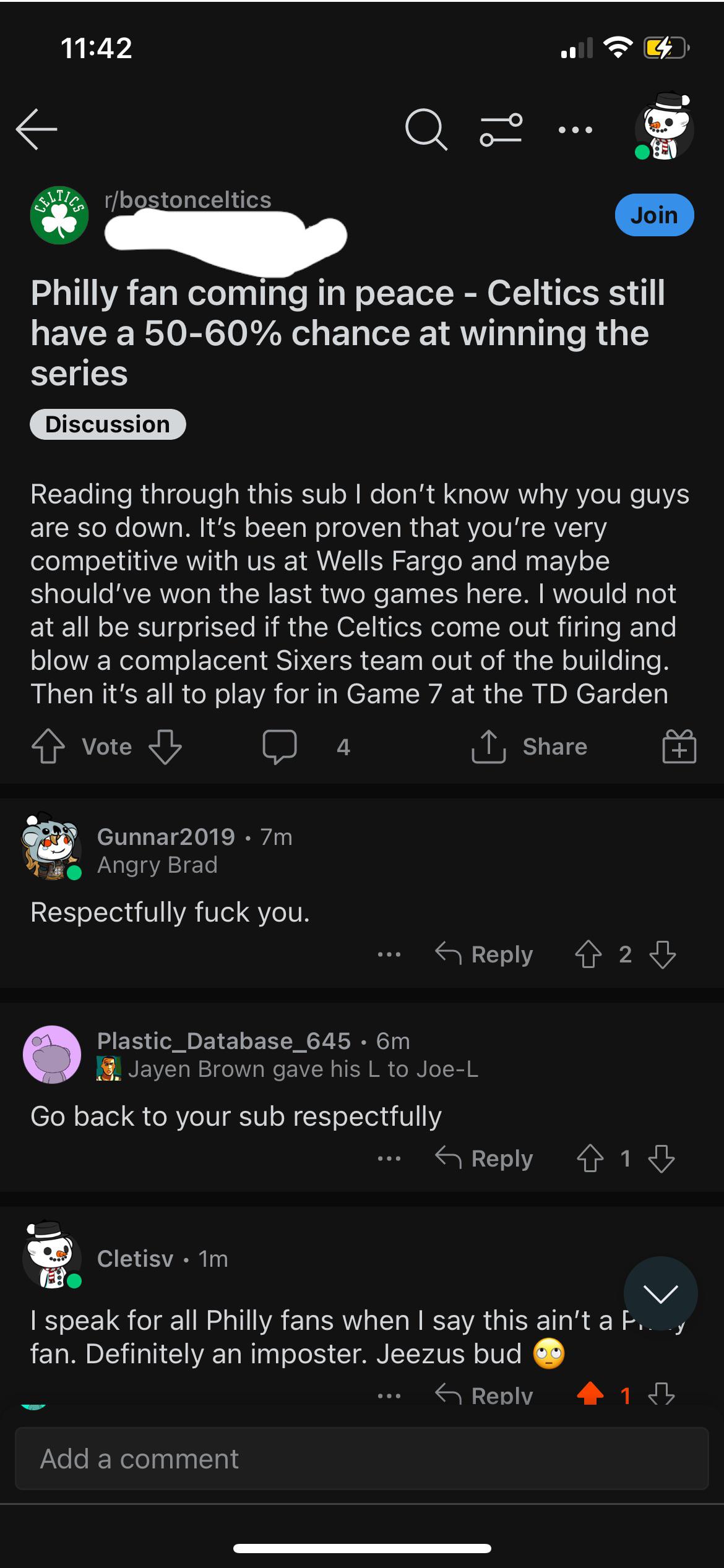Downvote Plastic_Database_645's comment

click(x=662, y=1159)
